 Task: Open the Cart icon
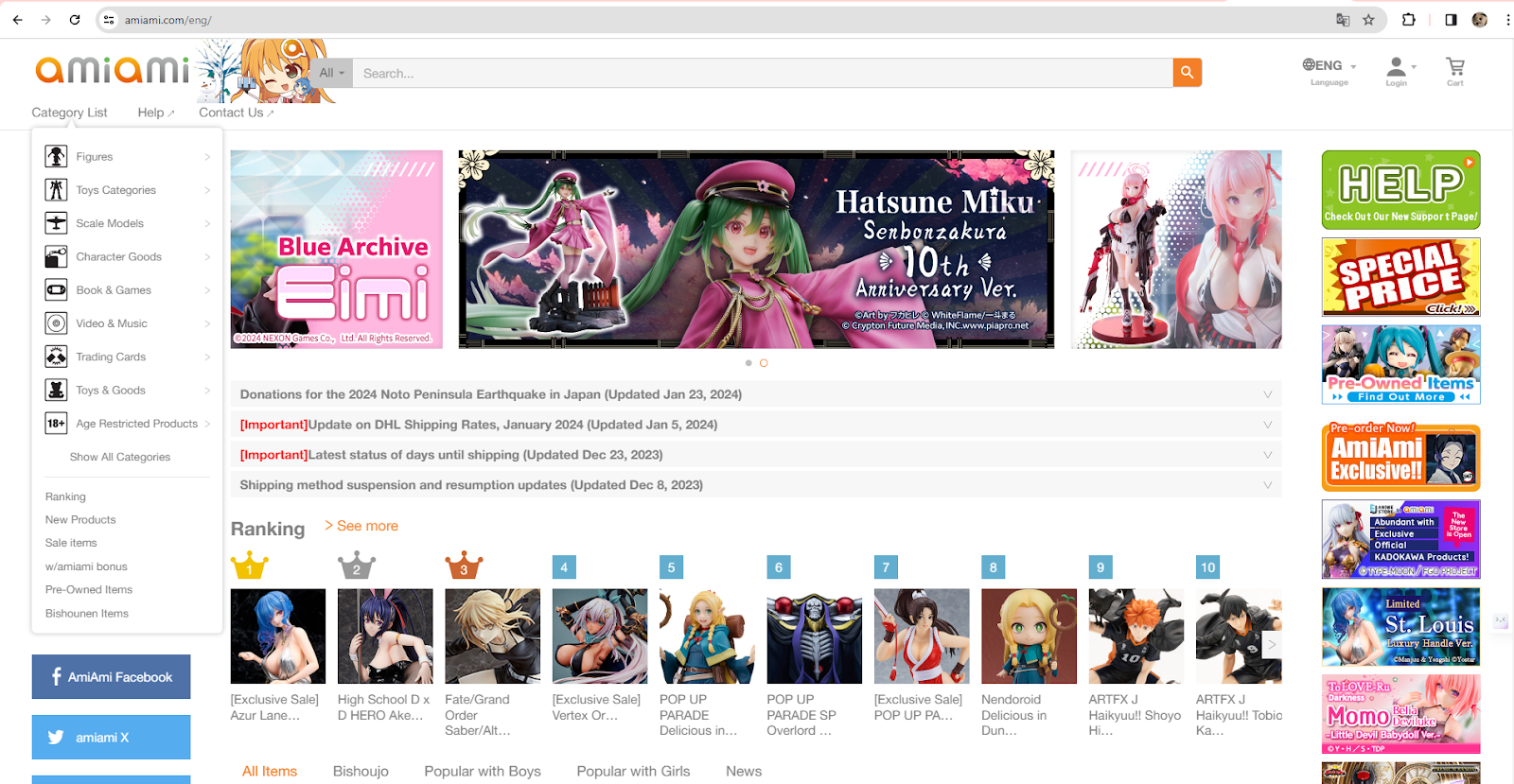coord(1454,72)
